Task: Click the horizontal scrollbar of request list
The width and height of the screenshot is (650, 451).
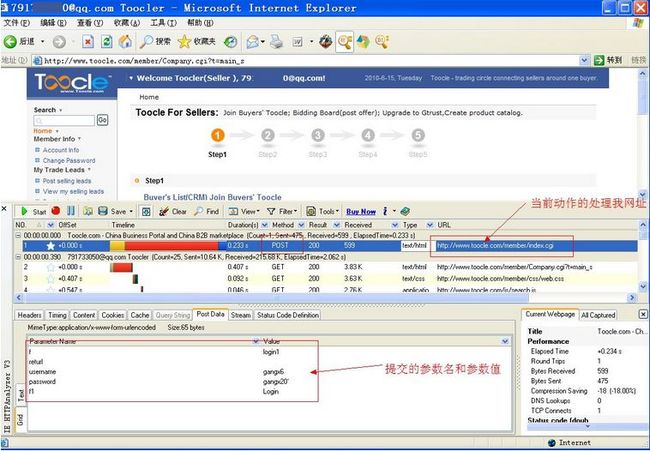Action: [278, 297]
